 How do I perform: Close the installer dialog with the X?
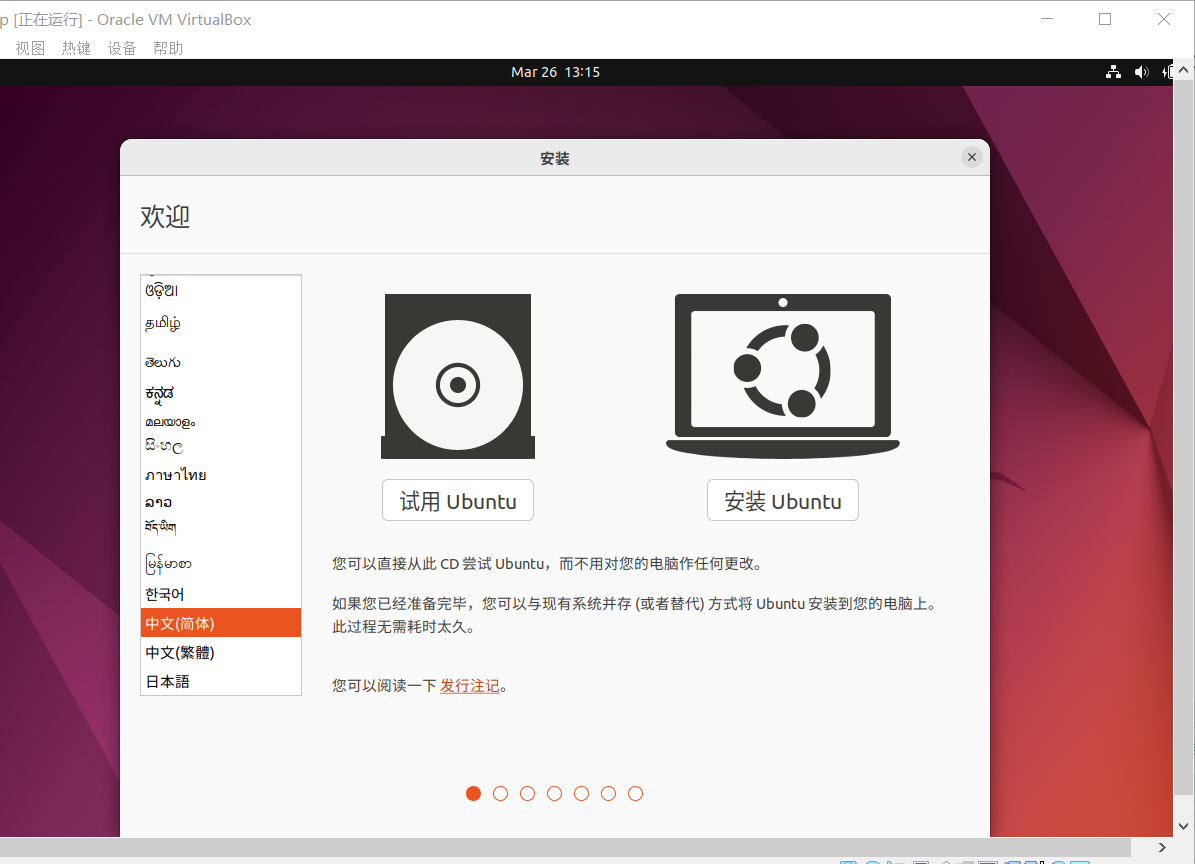click(972, 157)
